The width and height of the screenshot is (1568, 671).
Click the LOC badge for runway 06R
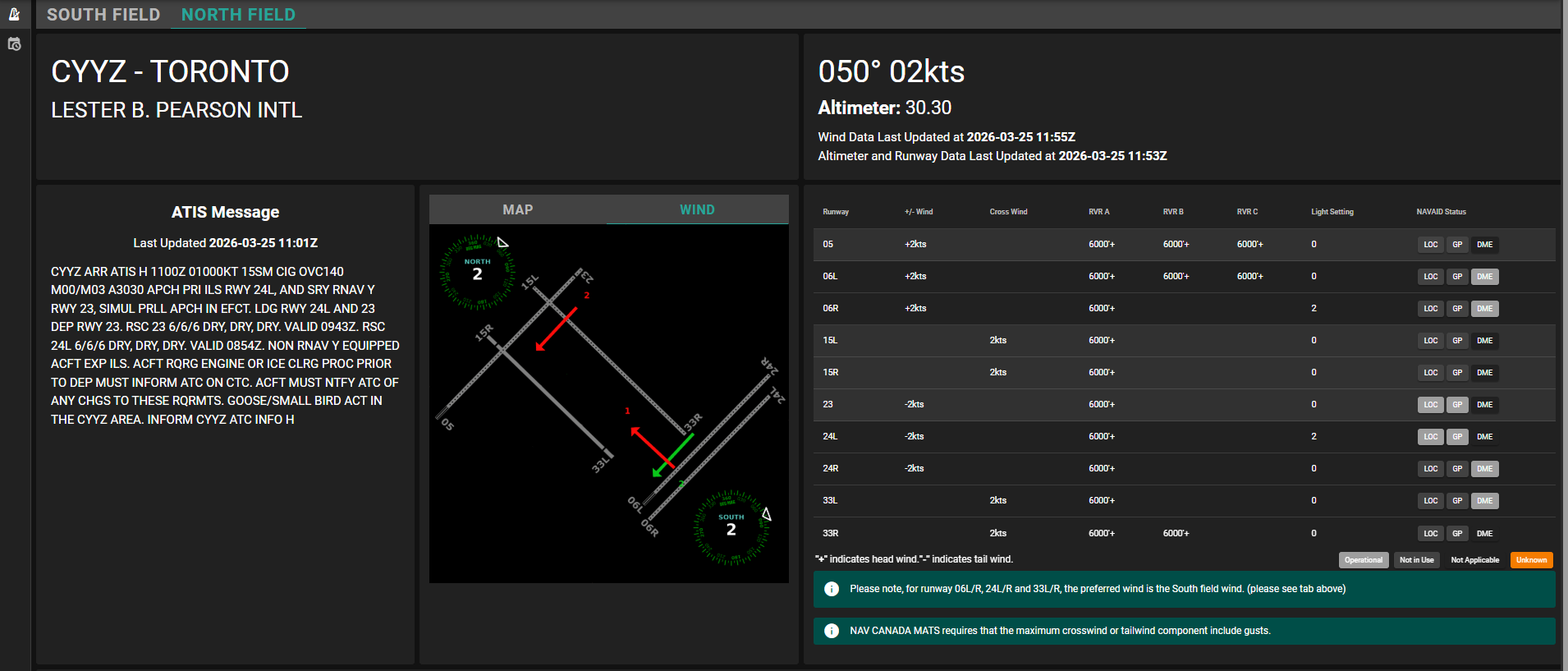[1431, 309]
